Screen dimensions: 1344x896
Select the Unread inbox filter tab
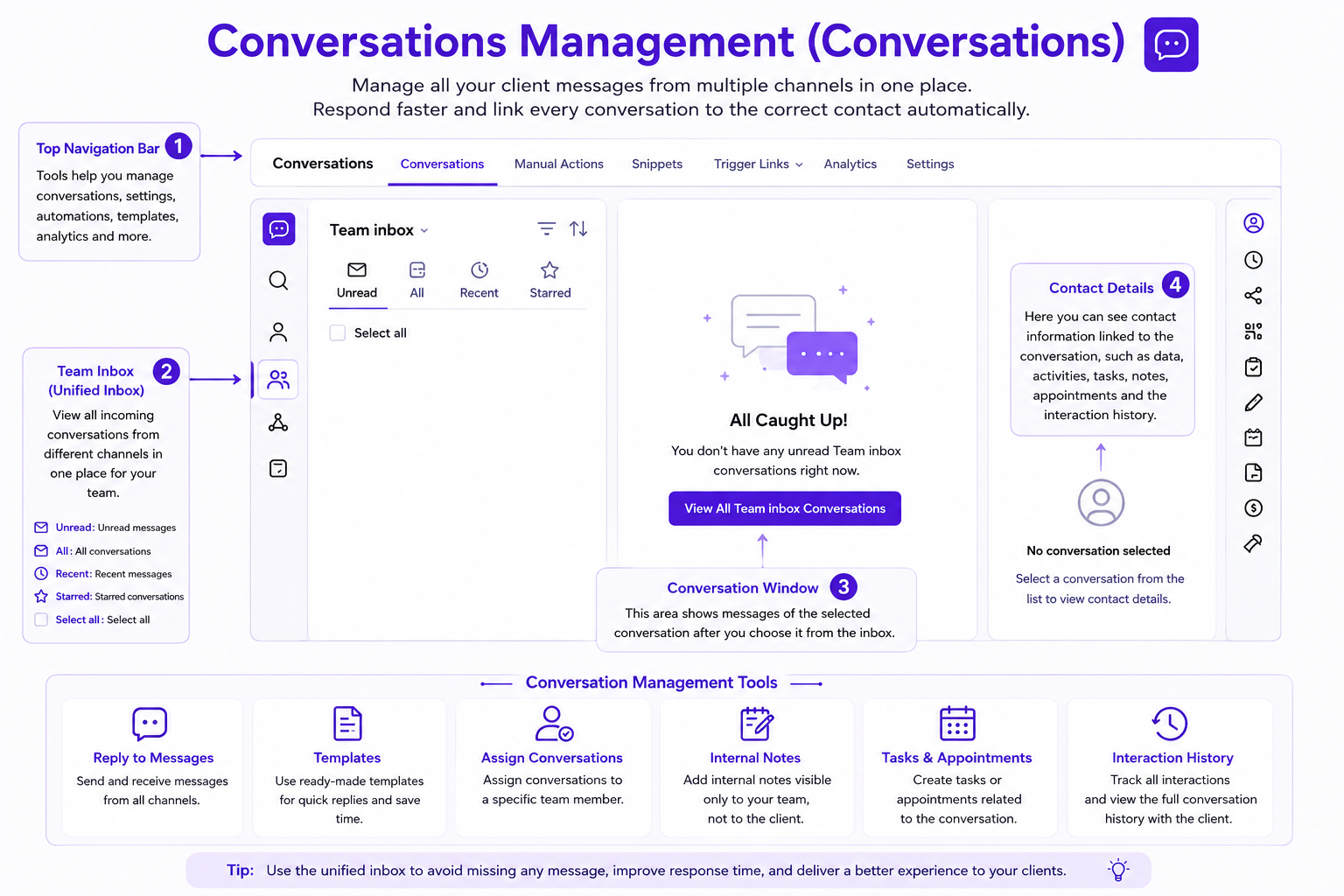point(357,280)
